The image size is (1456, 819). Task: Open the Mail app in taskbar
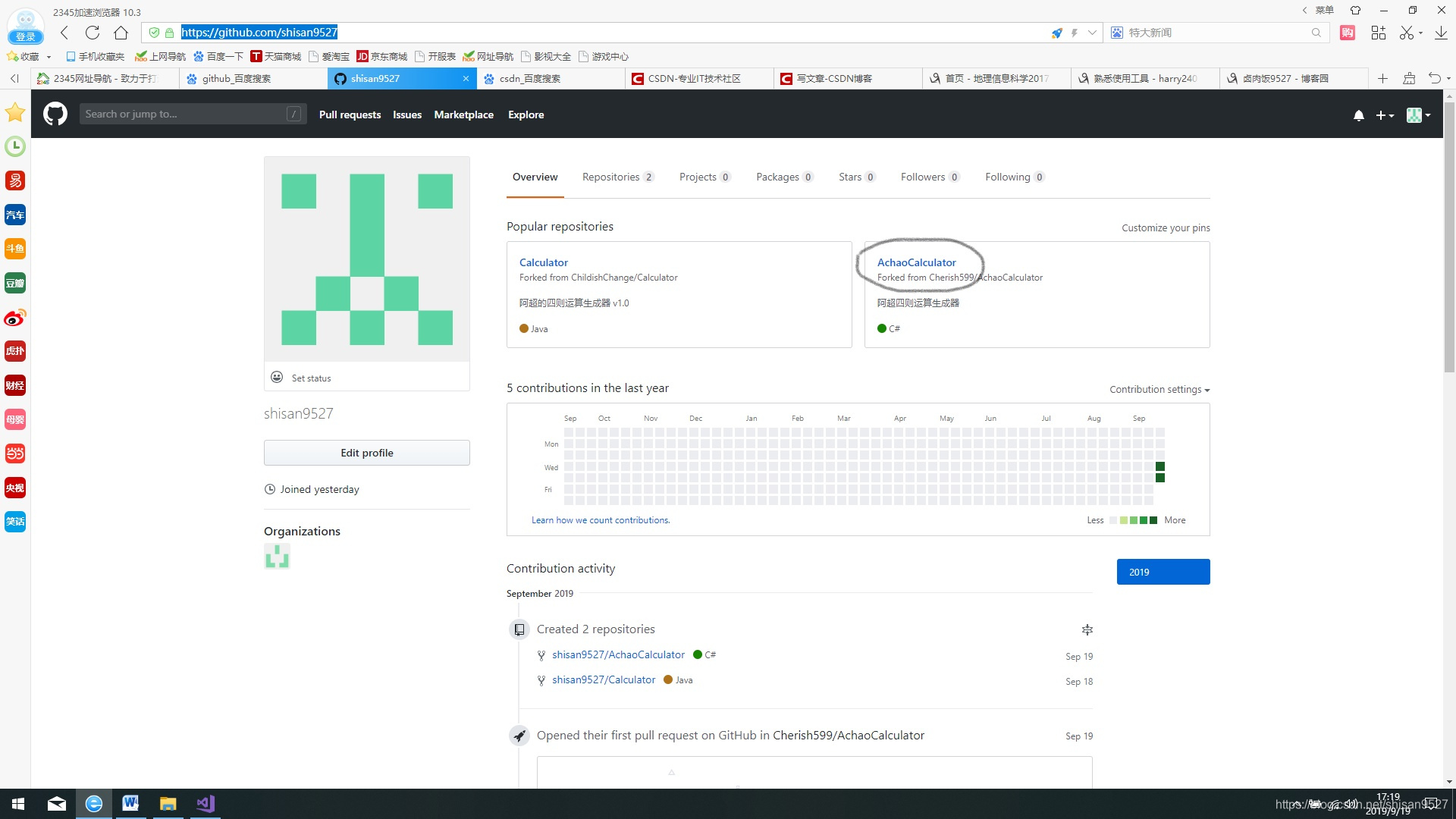[x=56, y=804]
